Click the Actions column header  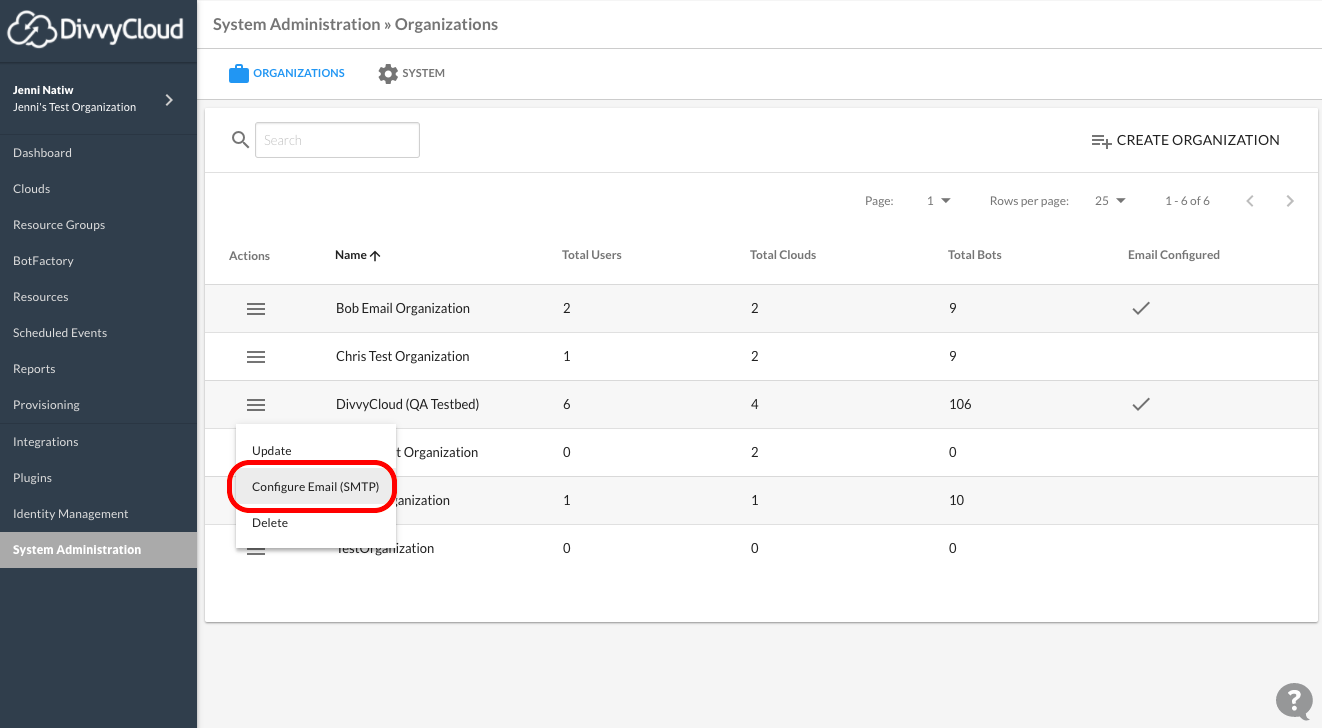(249, 256)
